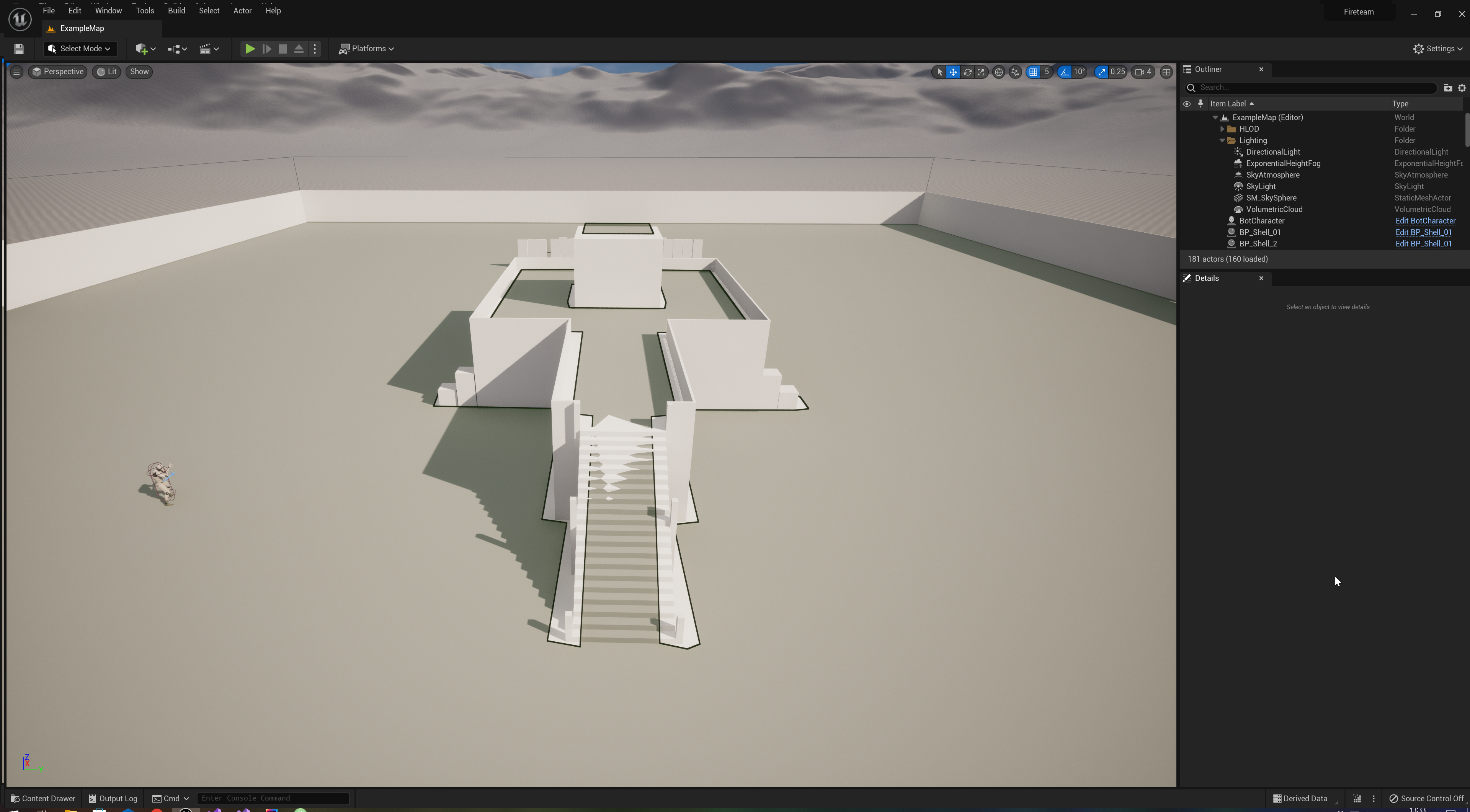Switch to the ExampleMap tab

(x=101, y=29)
